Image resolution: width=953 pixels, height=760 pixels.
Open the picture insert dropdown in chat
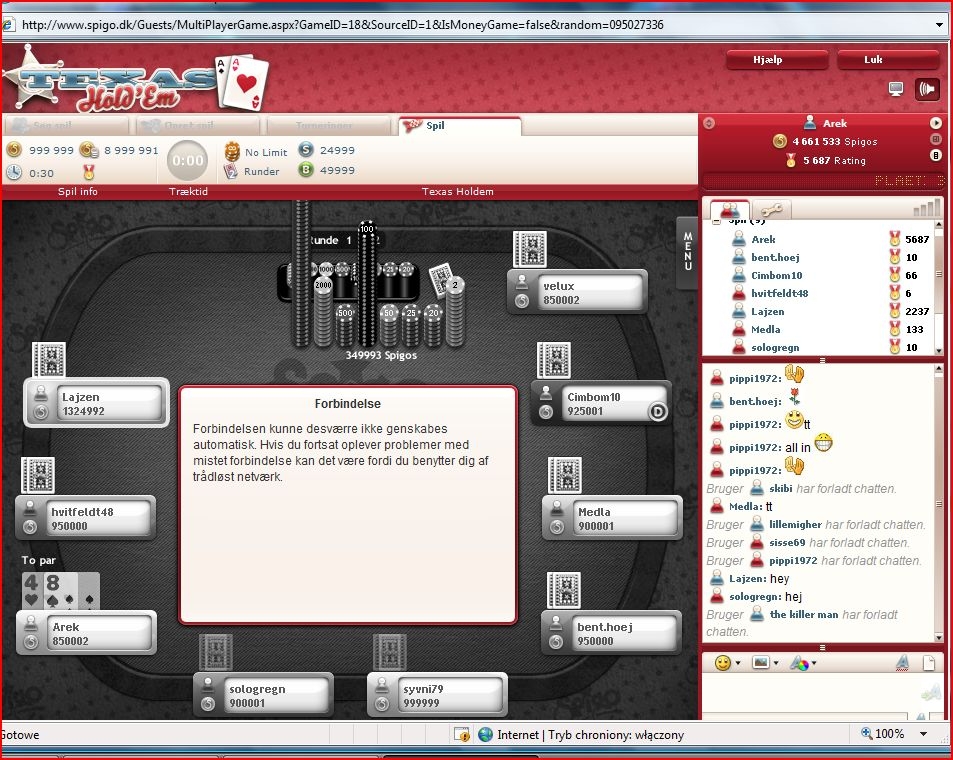[763, 663]
